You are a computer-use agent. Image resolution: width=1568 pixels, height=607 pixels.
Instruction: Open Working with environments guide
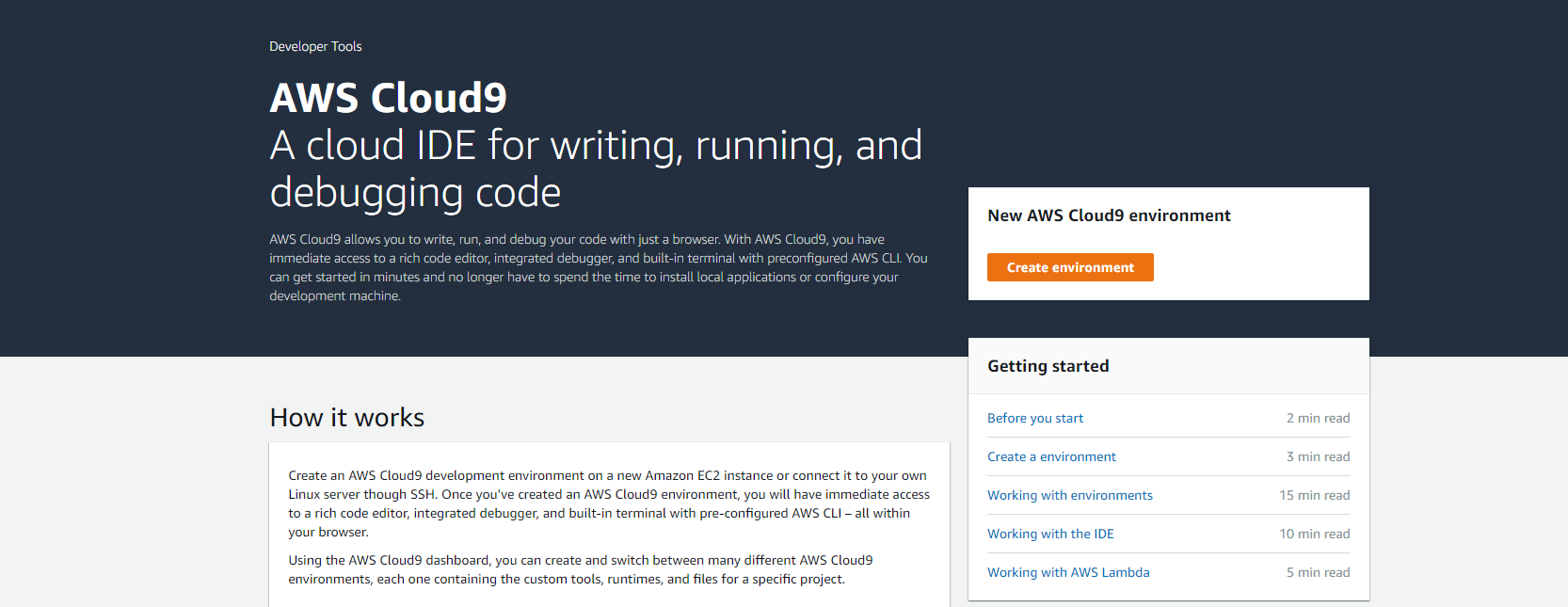[x=1070, y=495]
